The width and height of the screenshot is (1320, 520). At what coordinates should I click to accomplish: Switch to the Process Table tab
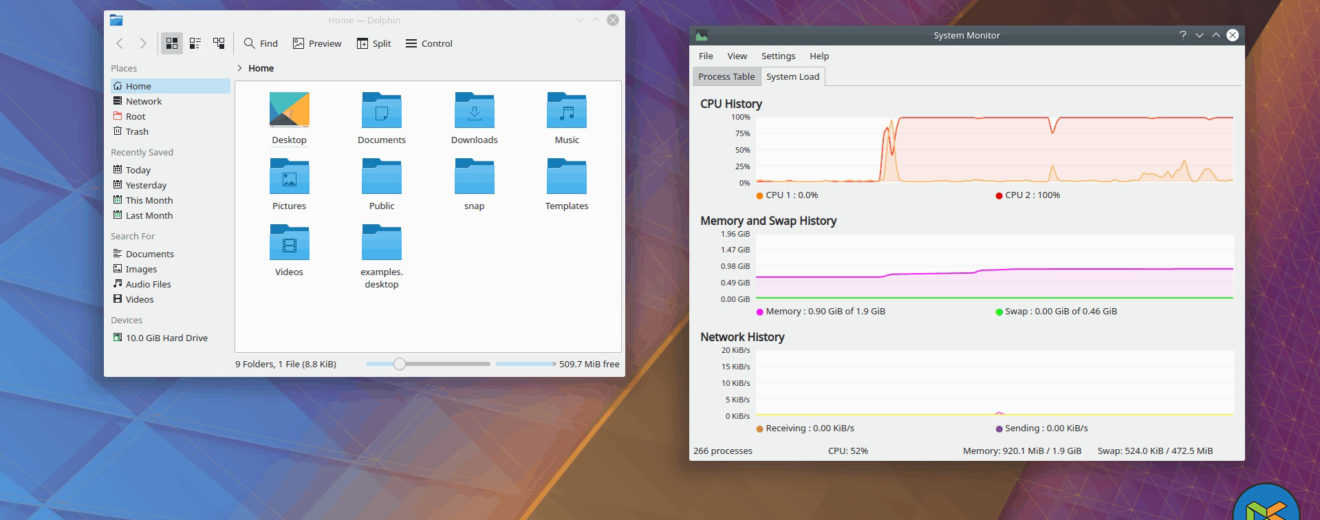point(726,77)
